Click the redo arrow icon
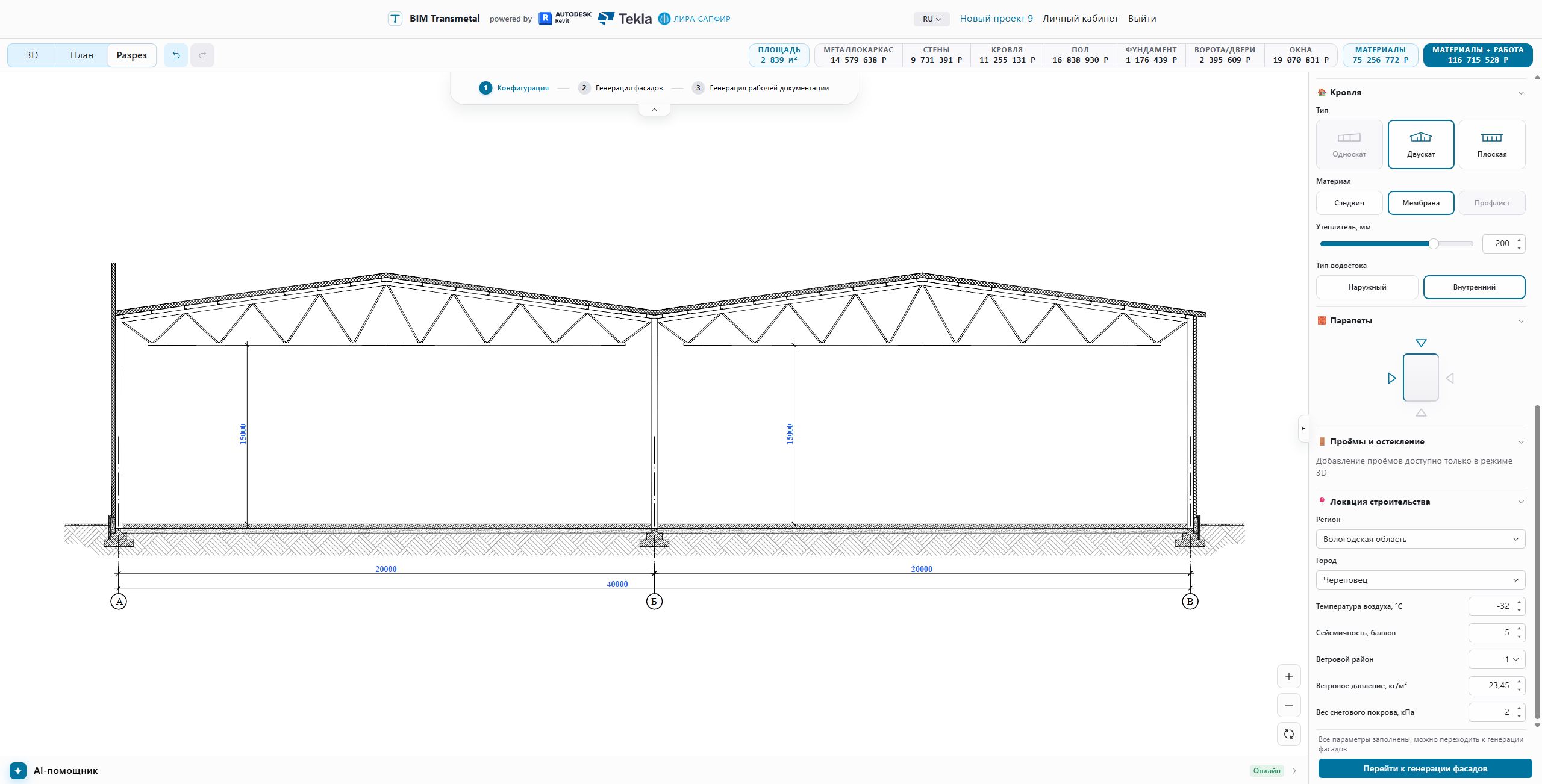The height and width of the screenshot is (784, 1542). 202,55
